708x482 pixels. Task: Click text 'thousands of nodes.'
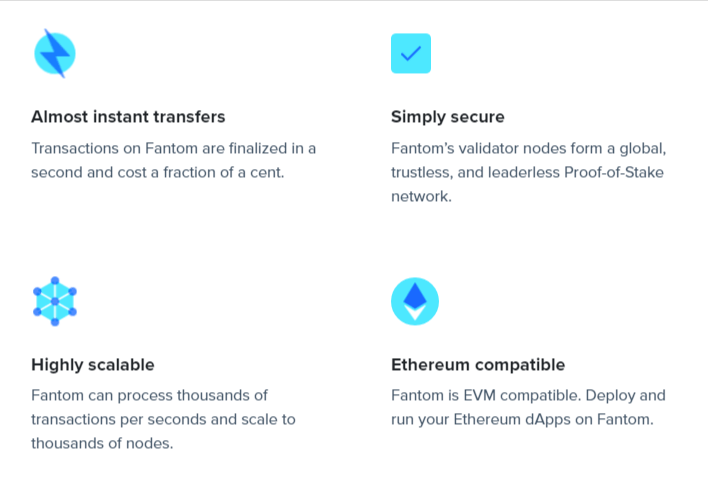coord(102,443)
